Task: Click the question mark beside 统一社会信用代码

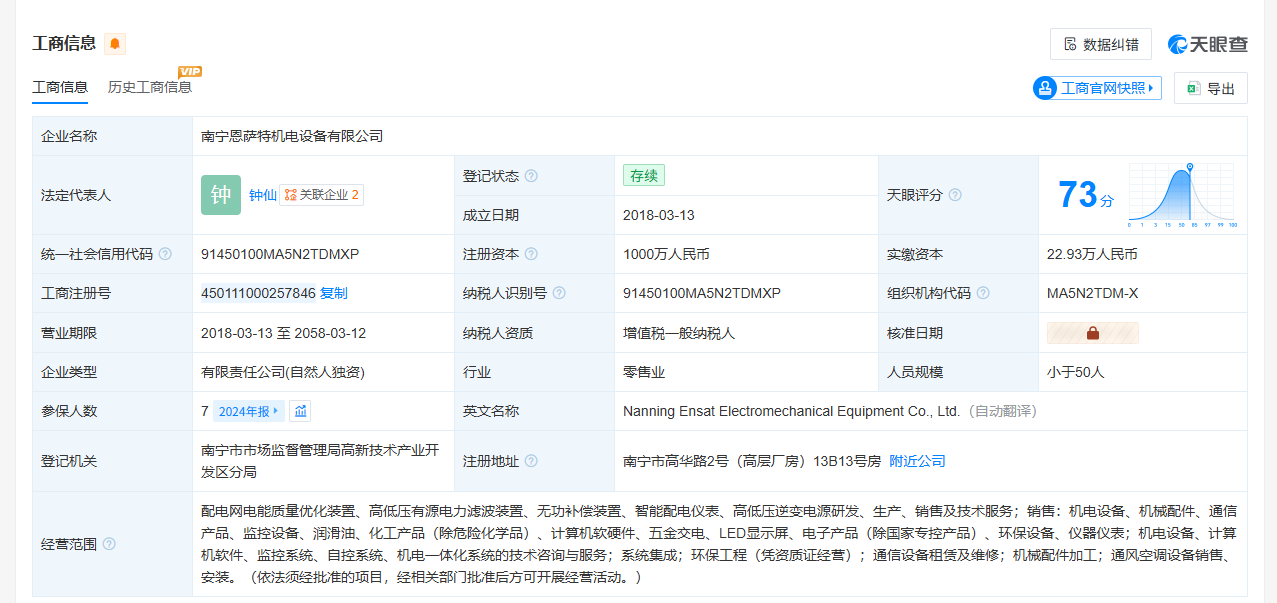Action: [x=165, y=254]
